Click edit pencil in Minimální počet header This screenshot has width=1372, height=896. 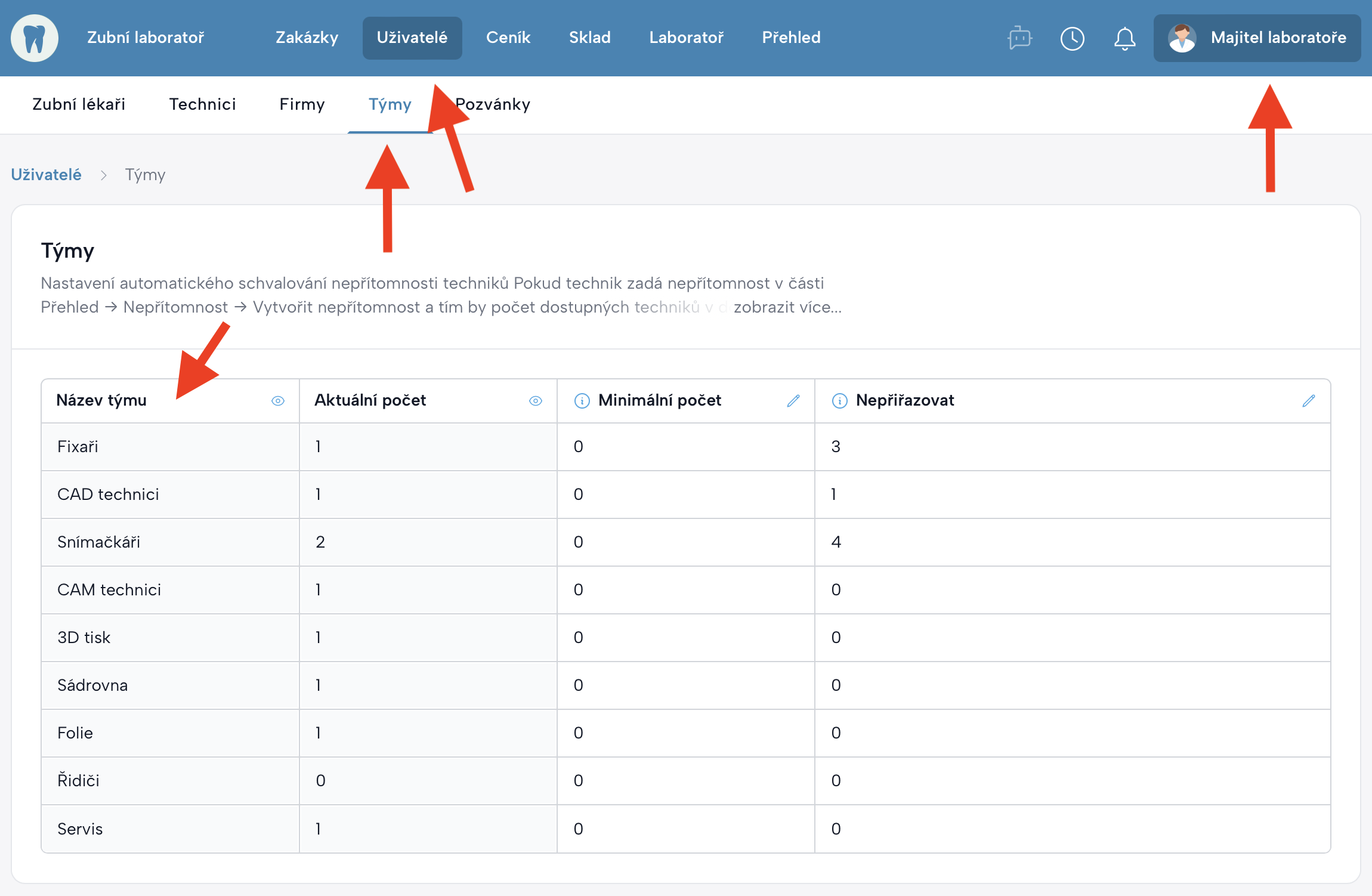click(x=793, y=401)
